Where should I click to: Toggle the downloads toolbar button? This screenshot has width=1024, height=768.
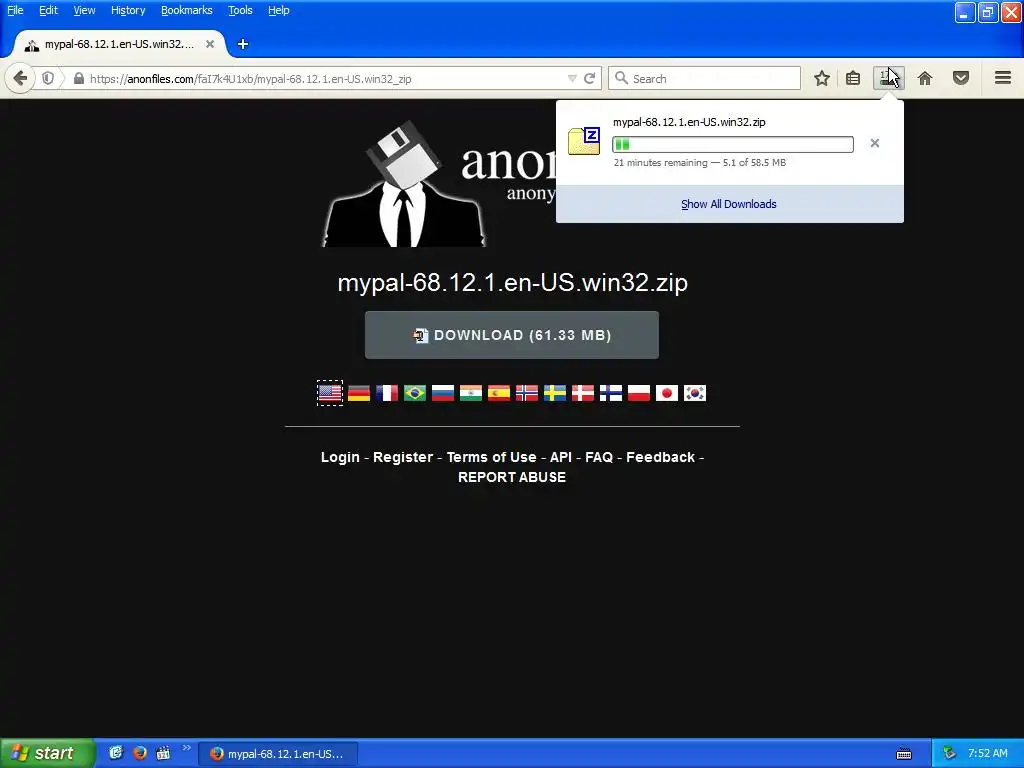pos(888,78)
